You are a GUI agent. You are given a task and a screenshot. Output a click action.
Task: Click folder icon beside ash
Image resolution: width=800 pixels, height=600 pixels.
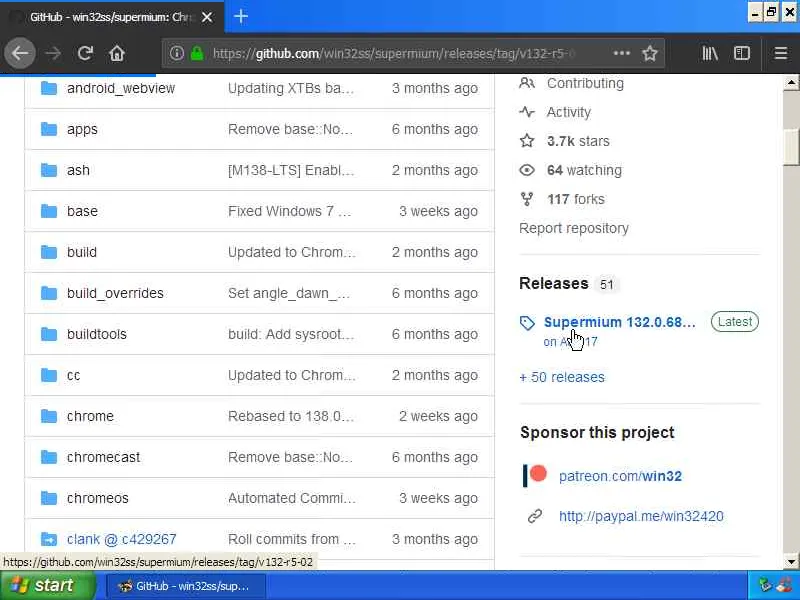click(49, 170)
